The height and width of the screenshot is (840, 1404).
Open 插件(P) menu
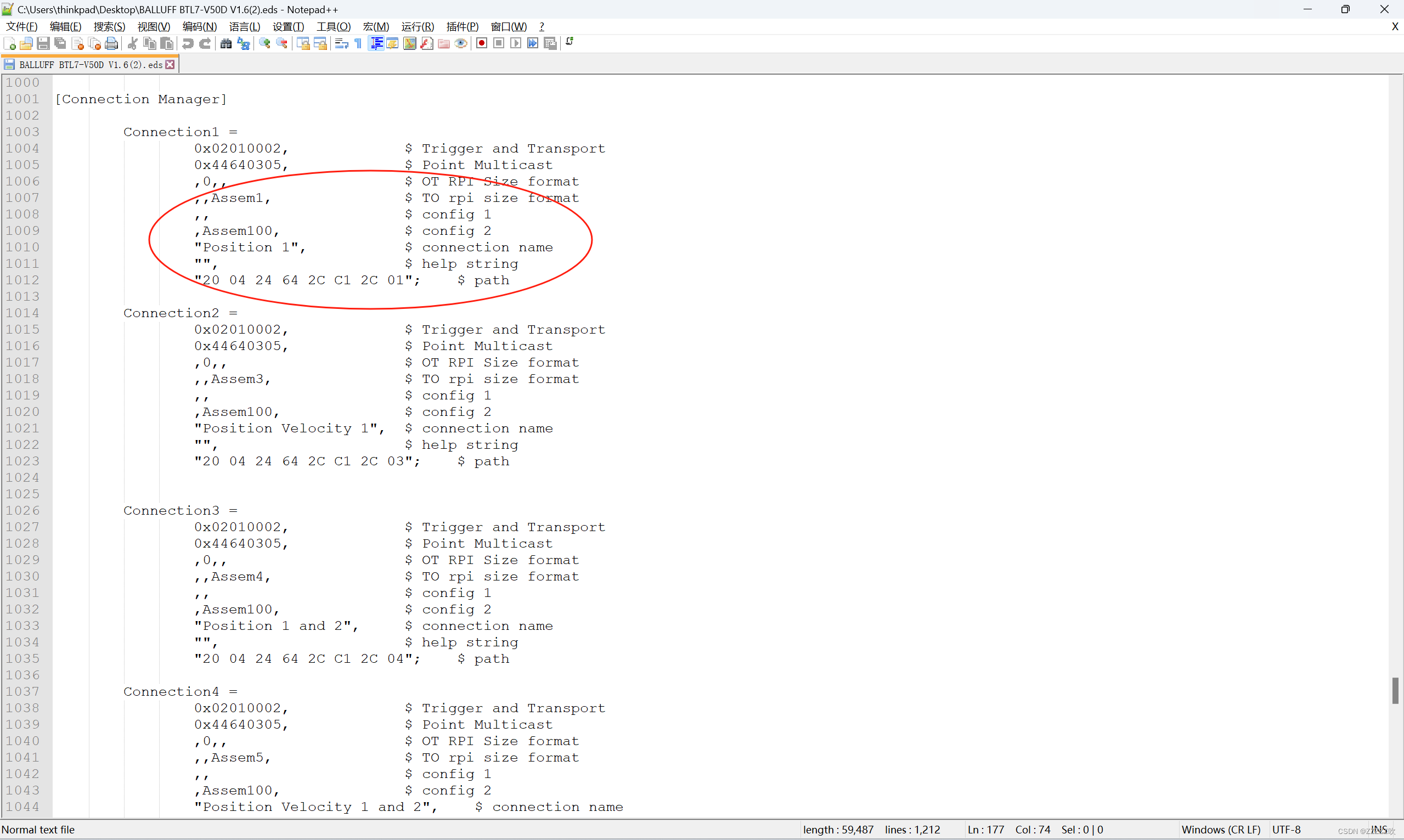tap(463, 26)
